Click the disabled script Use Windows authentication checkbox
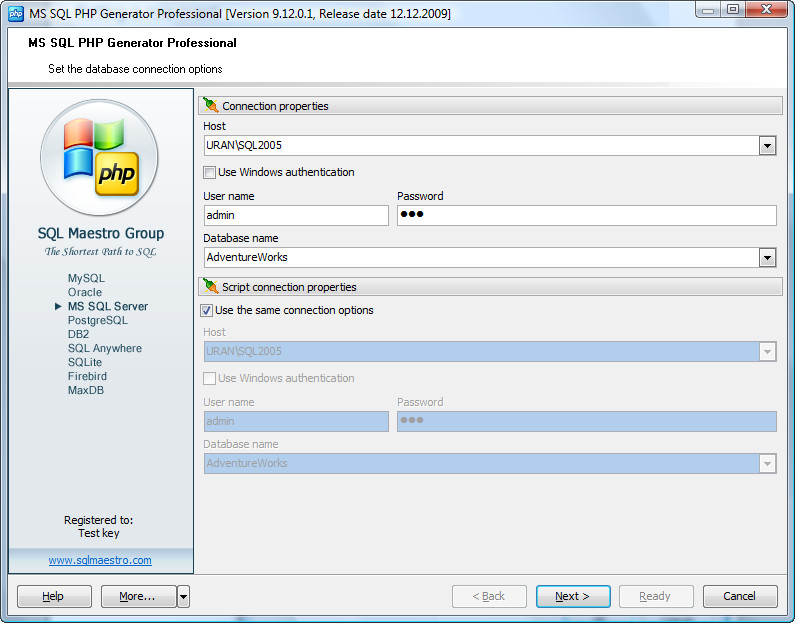This screenshot has height=626, width=796. pos(209,379)
